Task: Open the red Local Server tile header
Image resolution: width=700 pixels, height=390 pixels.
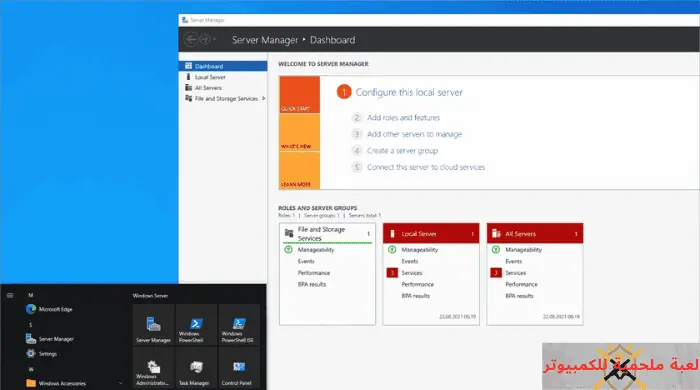Action: (x=431, y=233)
